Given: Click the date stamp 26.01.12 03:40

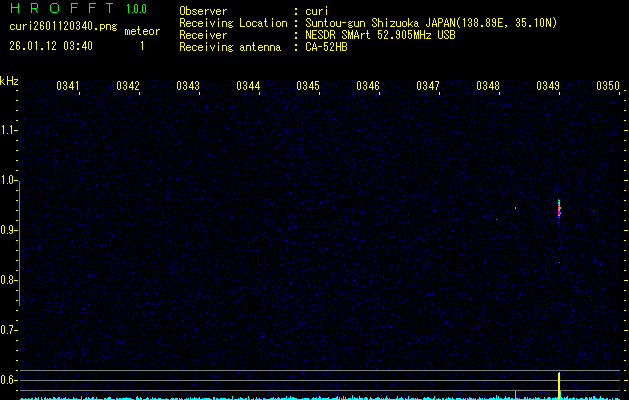Looking at the screenshot, I should pos(51,46).
